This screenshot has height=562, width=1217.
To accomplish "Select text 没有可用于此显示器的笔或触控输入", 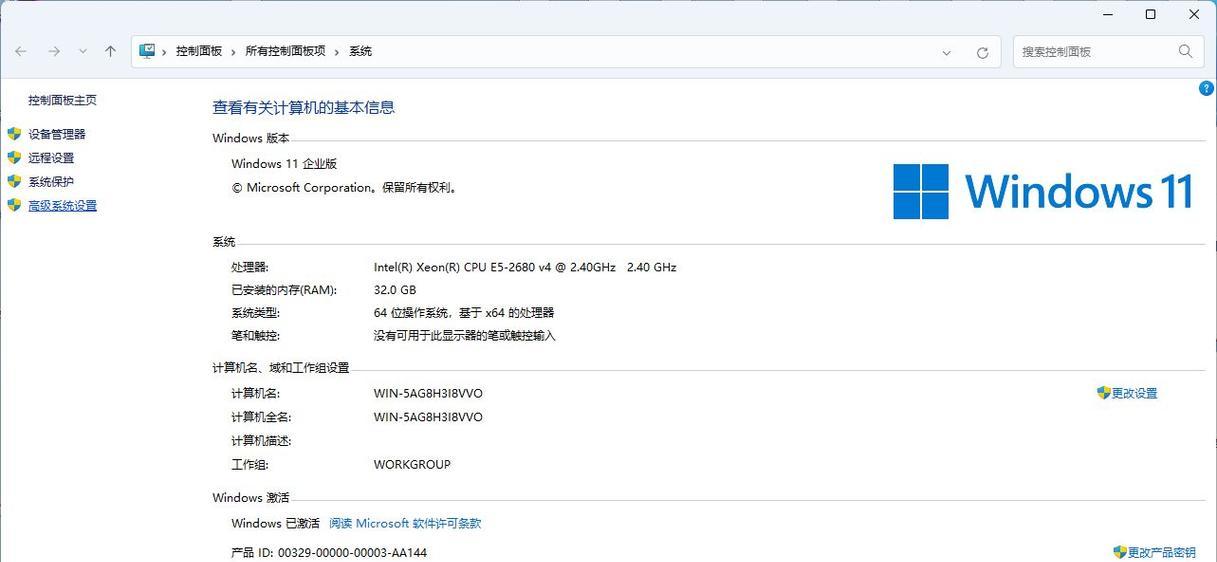I will pos(464,336).
